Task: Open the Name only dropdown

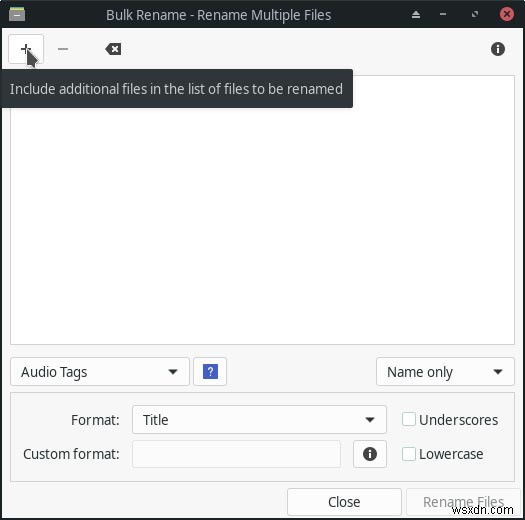Action: pos(445,371)
